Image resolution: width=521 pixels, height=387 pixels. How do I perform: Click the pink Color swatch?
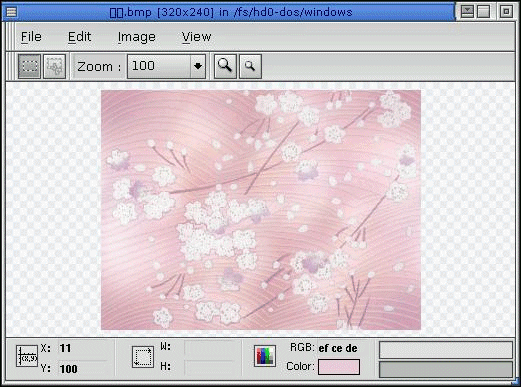pos(339,367)
